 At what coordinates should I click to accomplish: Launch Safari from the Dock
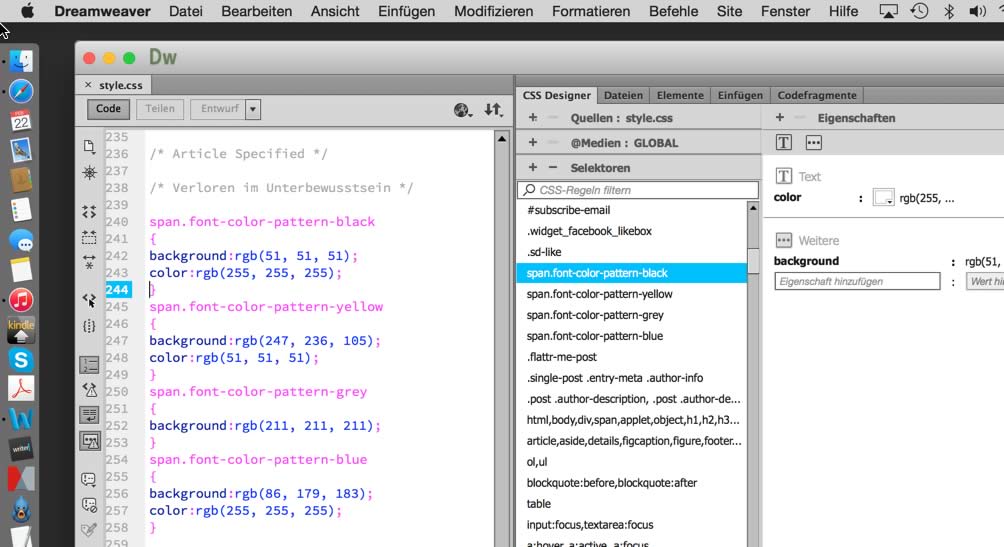pyautogui.click(x=21, y=91)
